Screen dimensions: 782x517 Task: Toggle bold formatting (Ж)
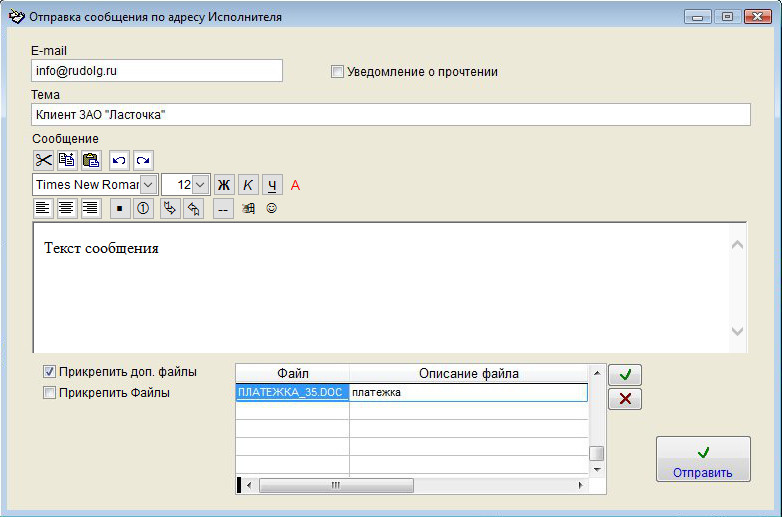tap(224, 185)
